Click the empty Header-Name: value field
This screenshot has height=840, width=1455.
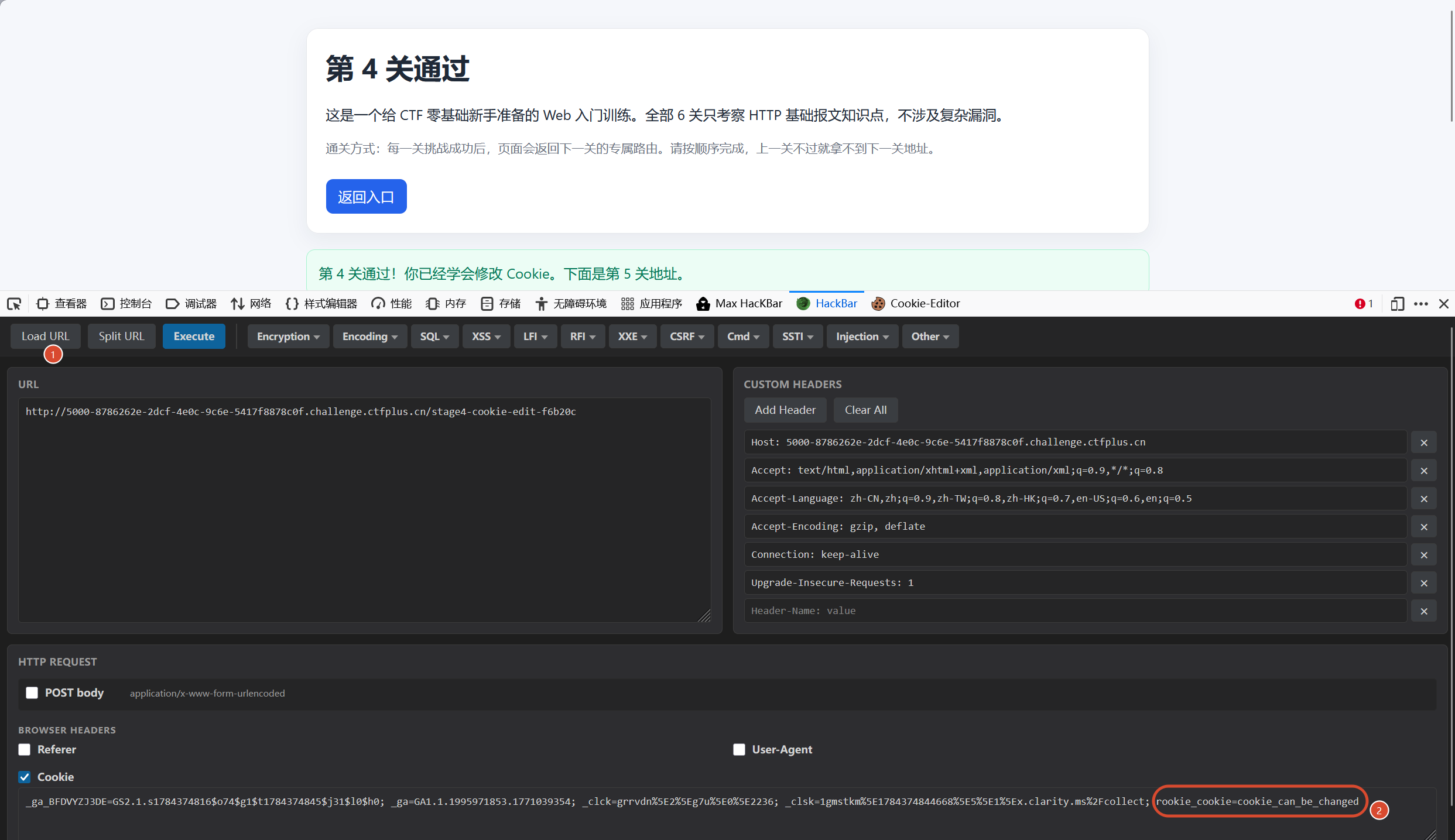click(1075, 611)
